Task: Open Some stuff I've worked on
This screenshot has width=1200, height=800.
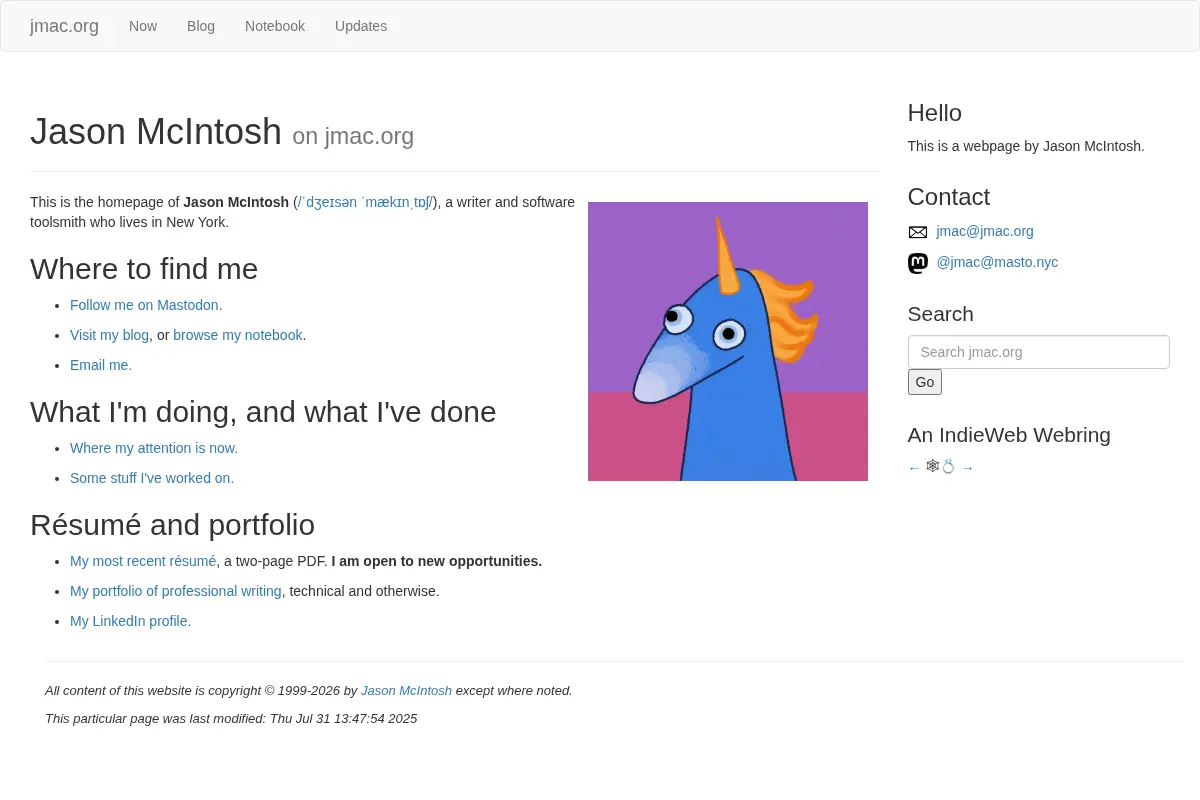Action: (152, 478)
